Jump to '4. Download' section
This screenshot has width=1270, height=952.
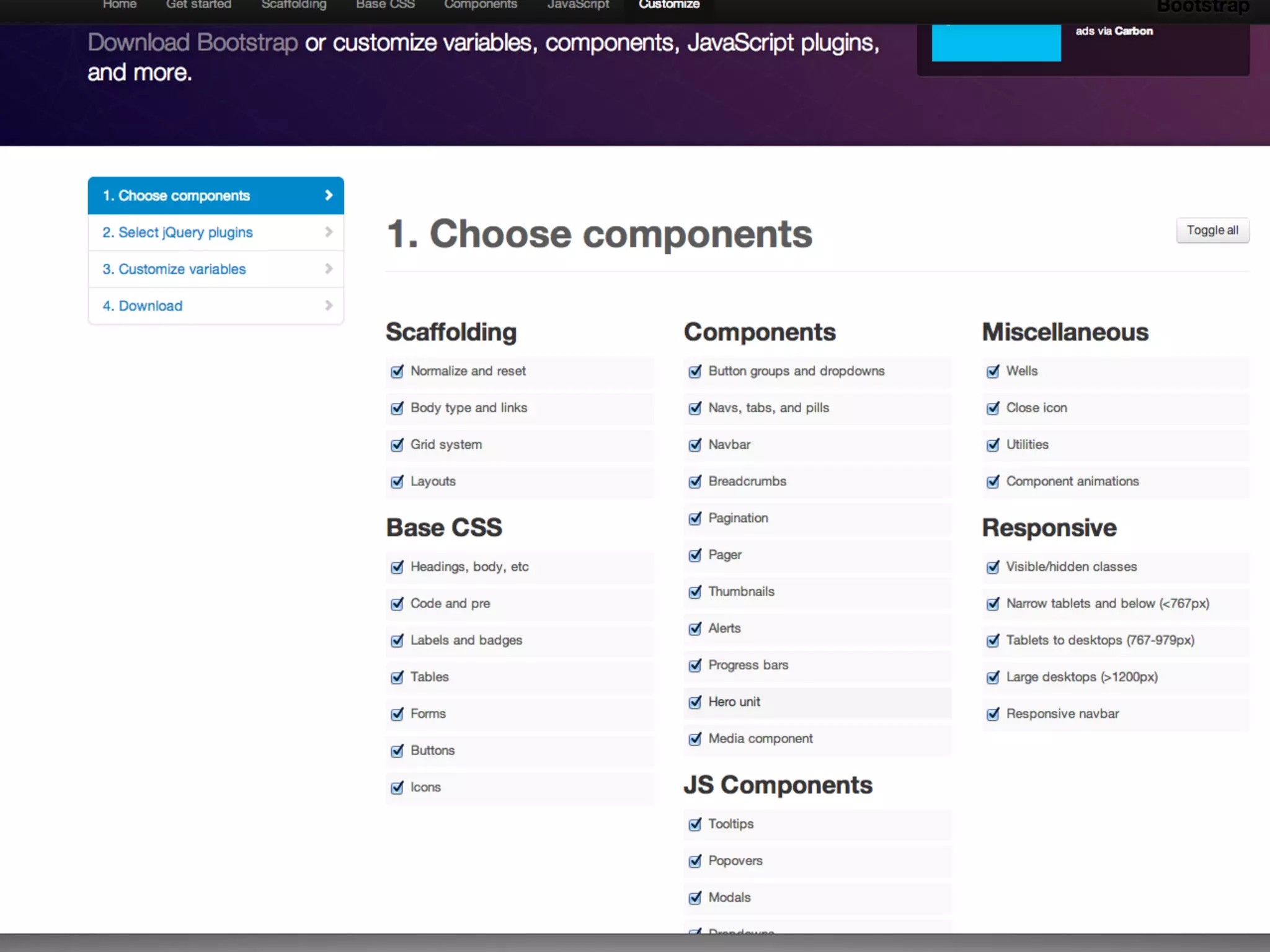(x=216, y=306)
